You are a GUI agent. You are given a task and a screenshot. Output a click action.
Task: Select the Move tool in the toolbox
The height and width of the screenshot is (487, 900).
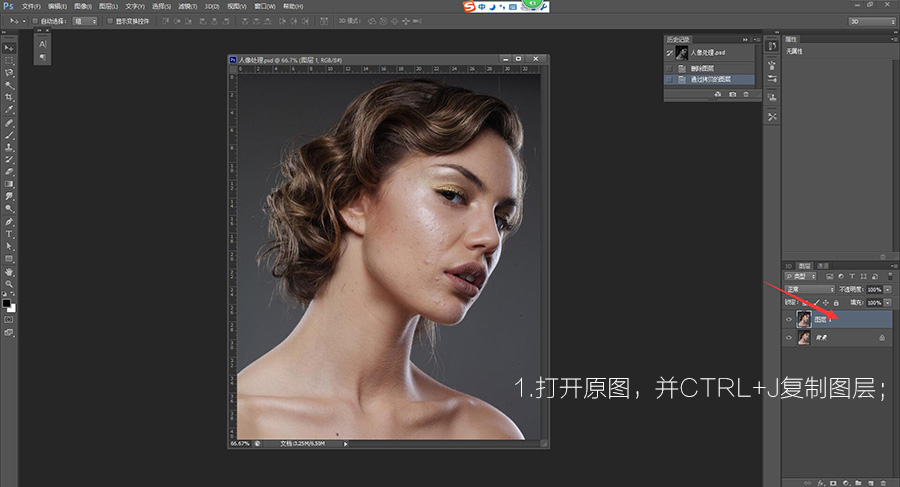tap(10, 48)
